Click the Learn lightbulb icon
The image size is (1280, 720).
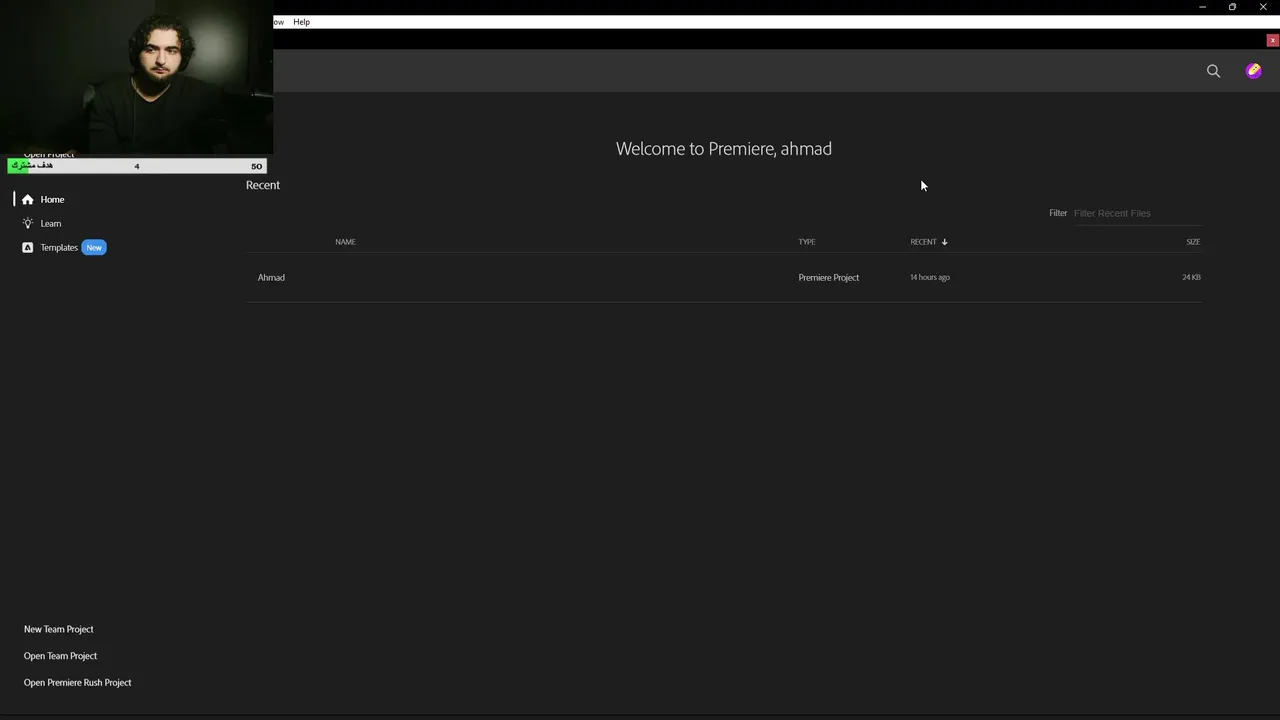click(x=28, y=223)
